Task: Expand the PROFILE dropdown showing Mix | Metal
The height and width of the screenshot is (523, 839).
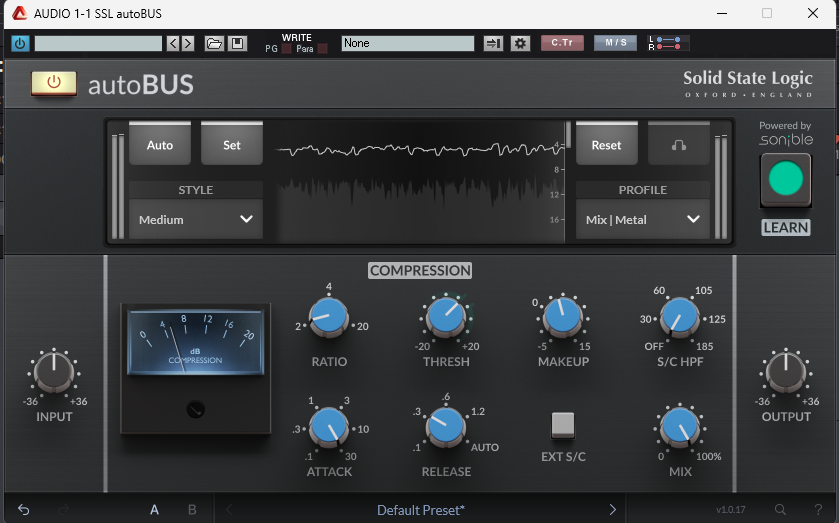Action: [643, 219]
